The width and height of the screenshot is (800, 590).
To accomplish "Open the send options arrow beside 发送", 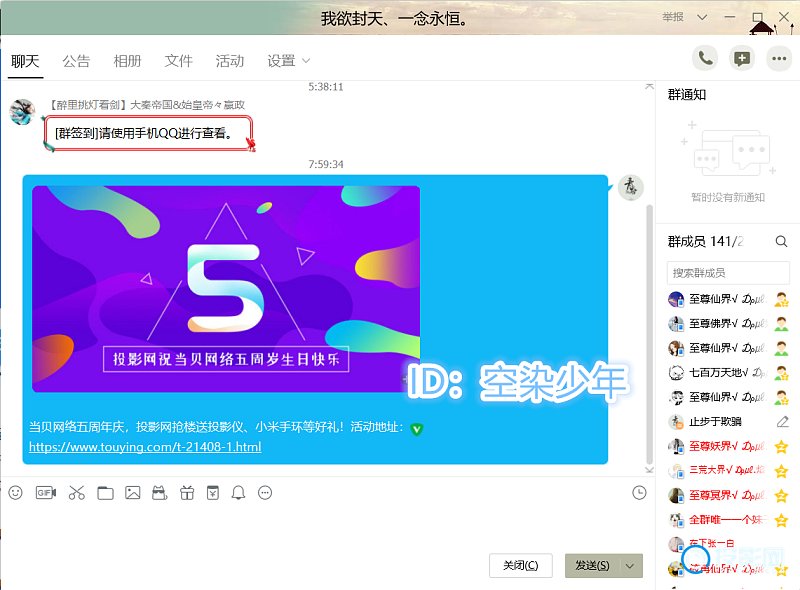I will (x=630, y=566).
